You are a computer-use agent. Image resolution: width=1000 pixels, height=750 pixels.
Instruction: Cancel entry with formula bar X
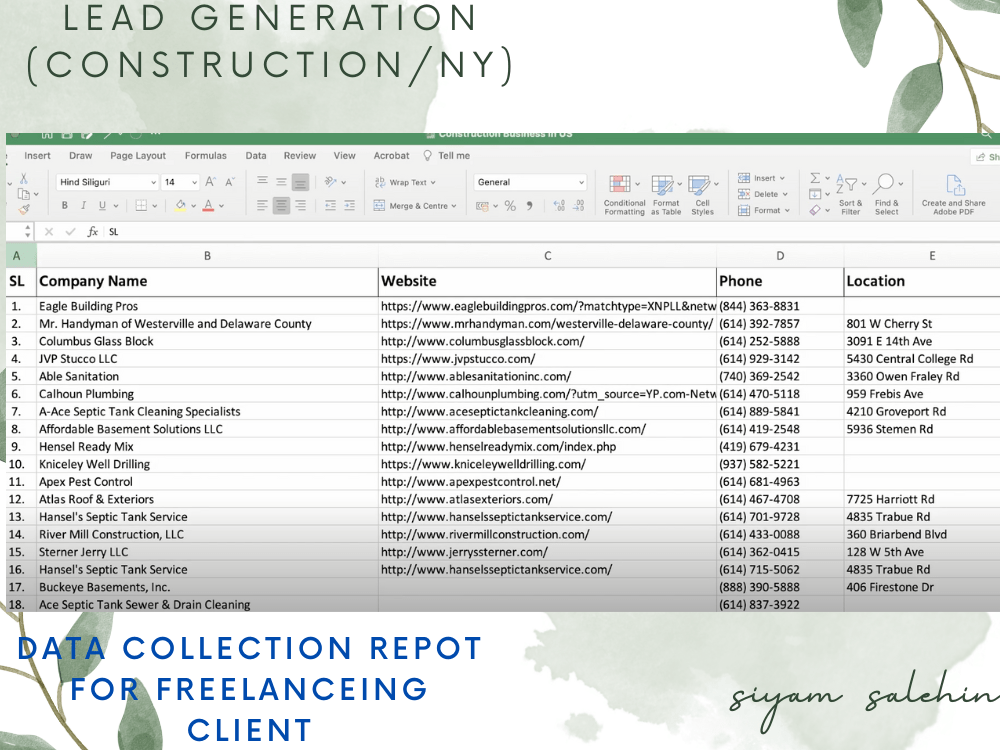[x=49, y=232]
